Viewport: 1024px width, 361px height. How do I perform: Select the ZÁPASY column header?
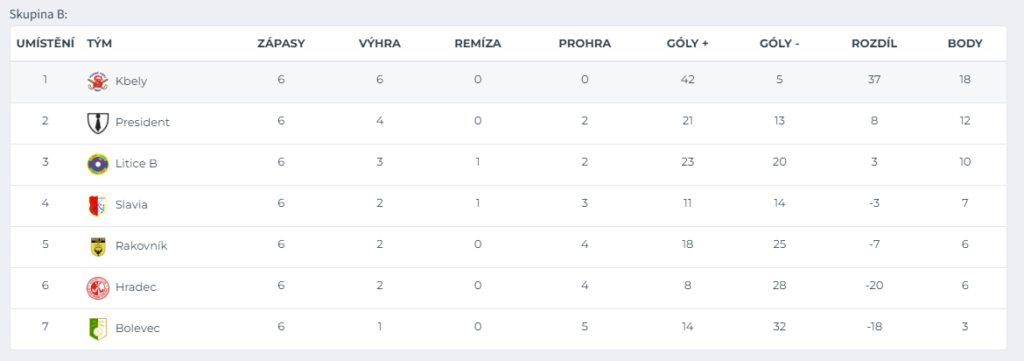click(x=281, y=44)
